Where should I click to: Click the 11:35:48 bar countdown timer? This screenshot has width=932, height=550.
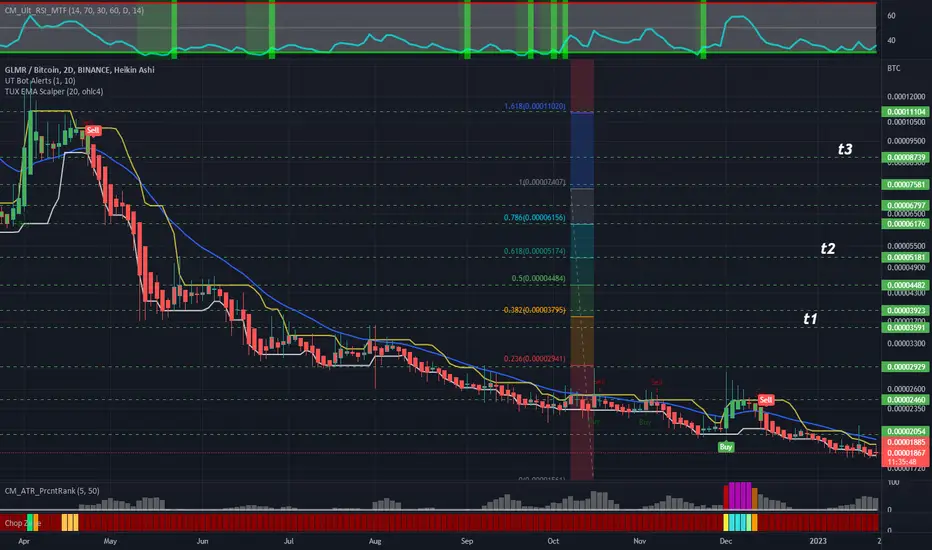click(x=902, y=462)
